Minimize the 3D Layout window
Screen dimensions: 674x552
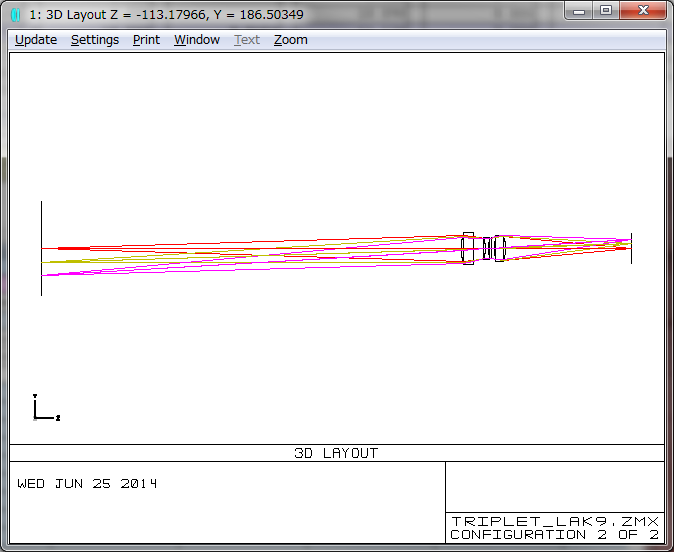579,11
